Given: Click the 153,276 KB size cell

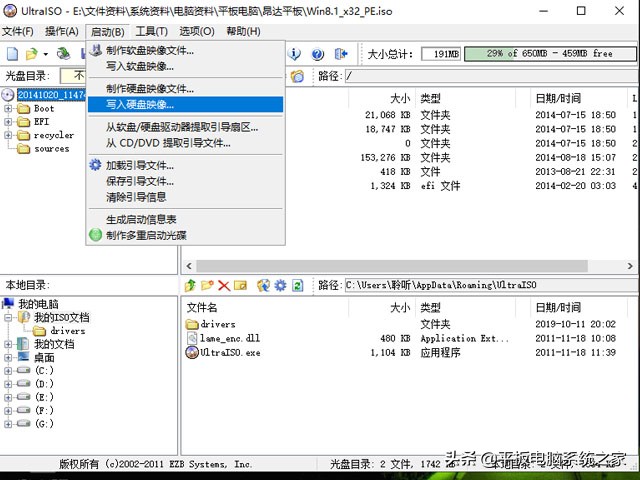Looking at the screenshot, I should coord(385,158).
